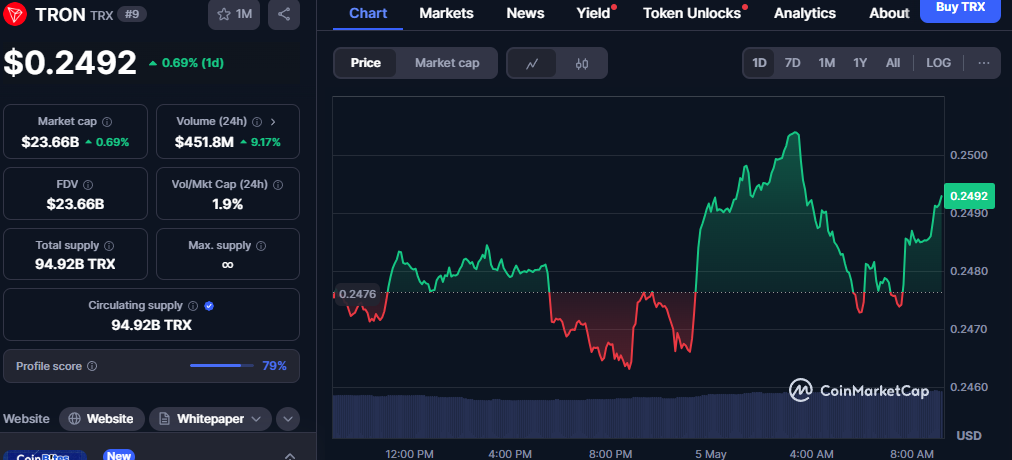The height and width of the screenshot is (460, 1012).
Task: Click the 5 May date axis label
Action: 711,454
